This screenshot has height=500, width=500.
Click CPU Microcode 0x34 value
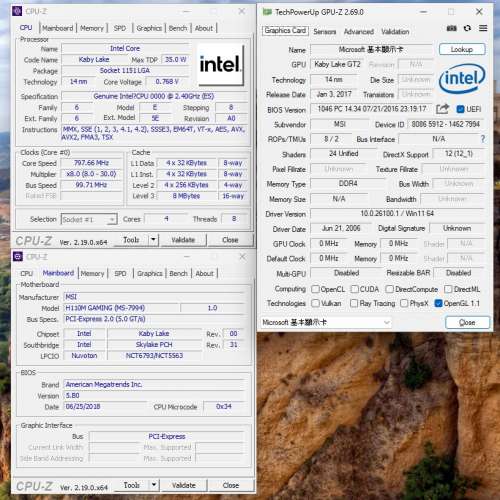coord(224,407)
